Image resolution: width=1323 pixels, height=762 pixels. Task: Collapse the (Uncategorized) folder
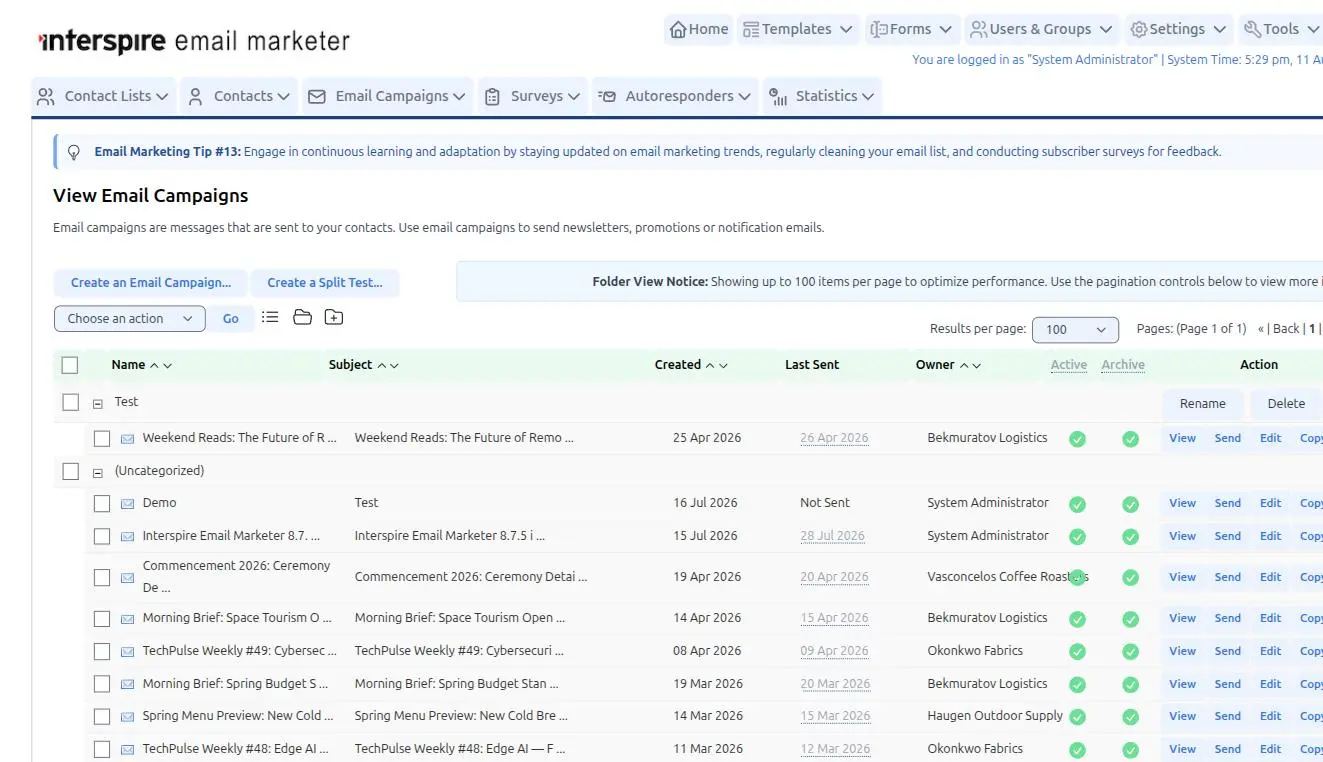click(x=98, y=472)
